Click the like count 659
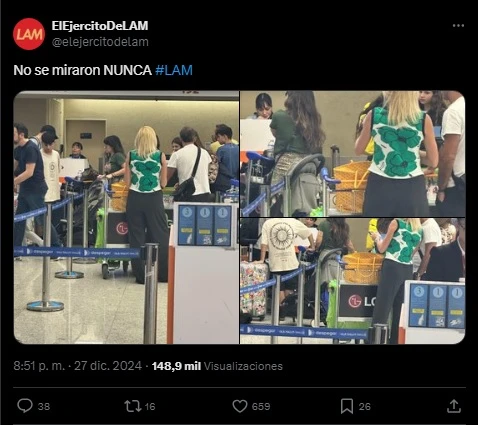478x425 pixels. pos(261,406)
